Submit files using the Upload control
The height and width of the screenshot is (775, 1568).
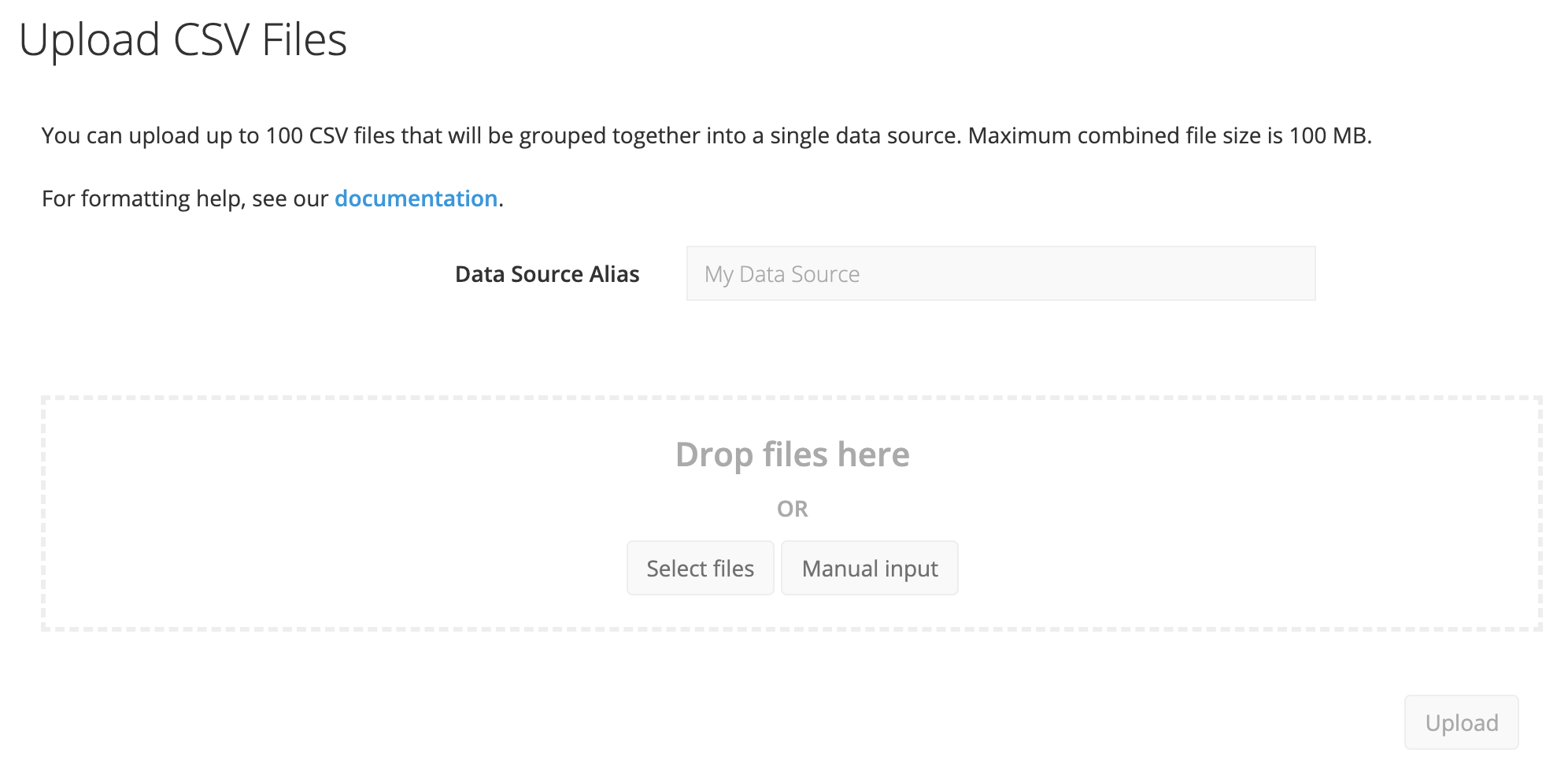(1461, 722)
